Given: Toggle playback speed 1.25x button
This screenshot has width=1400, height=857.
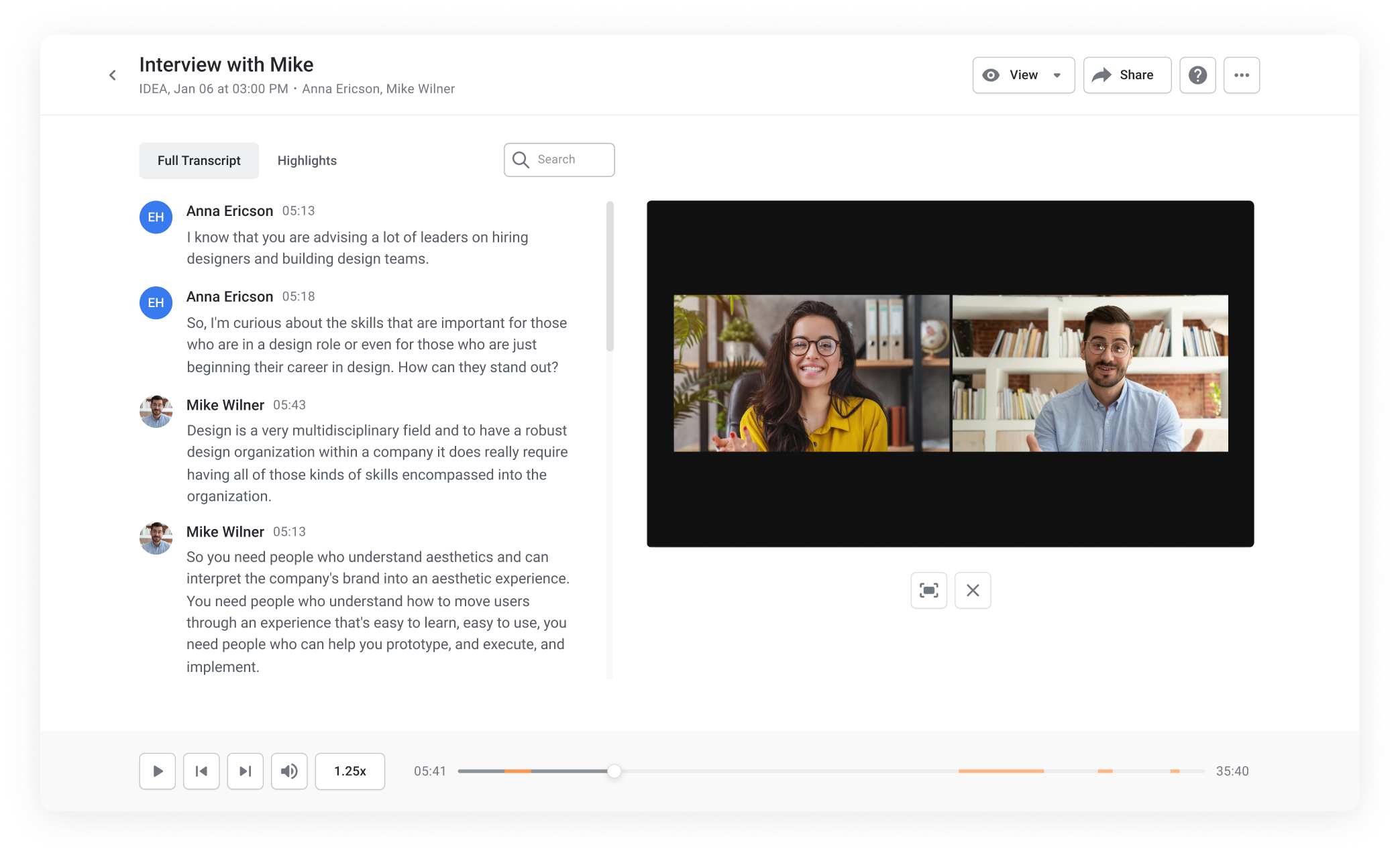Looking at the screenshot, I should click(x=349, y=771).
